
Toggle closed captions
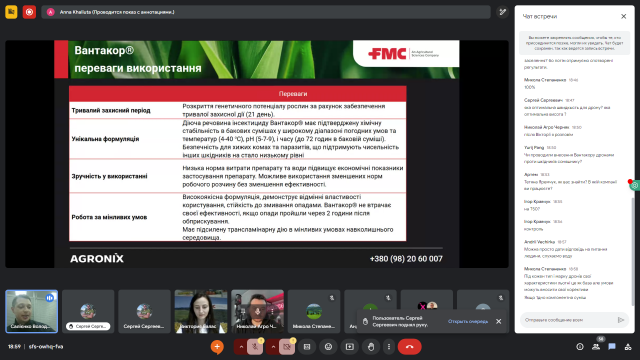[x=307, y=347]
